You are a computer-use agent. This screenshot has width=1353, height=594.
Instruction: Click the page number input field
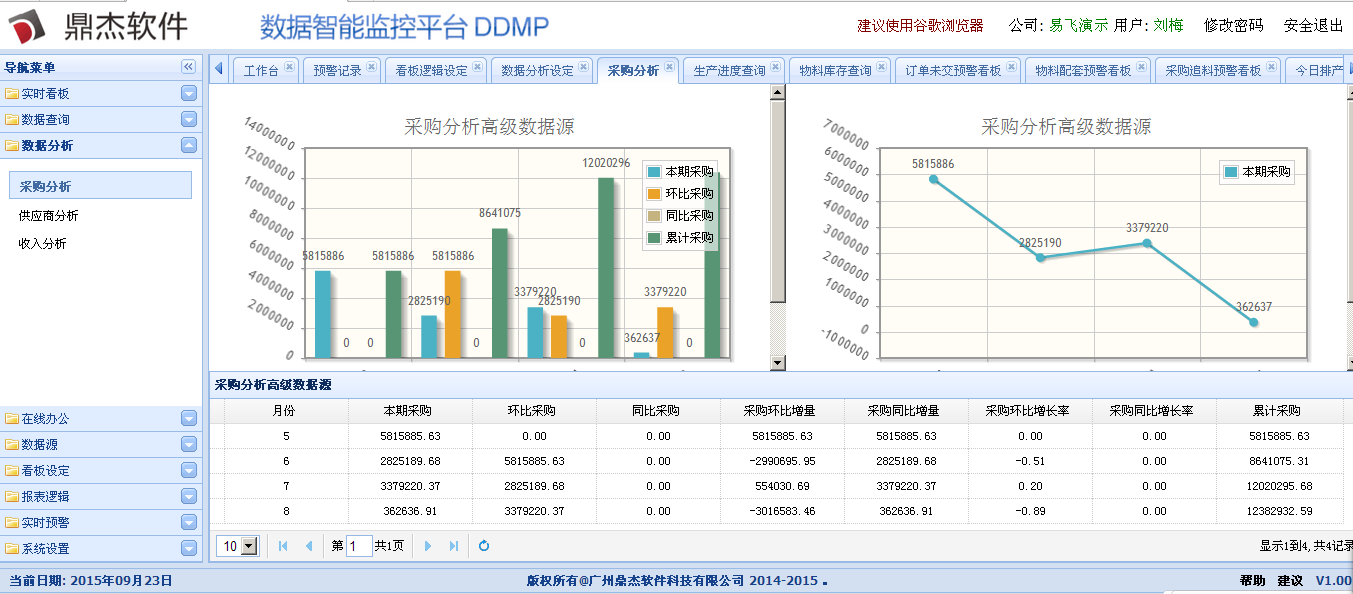(x=359, y=546)
